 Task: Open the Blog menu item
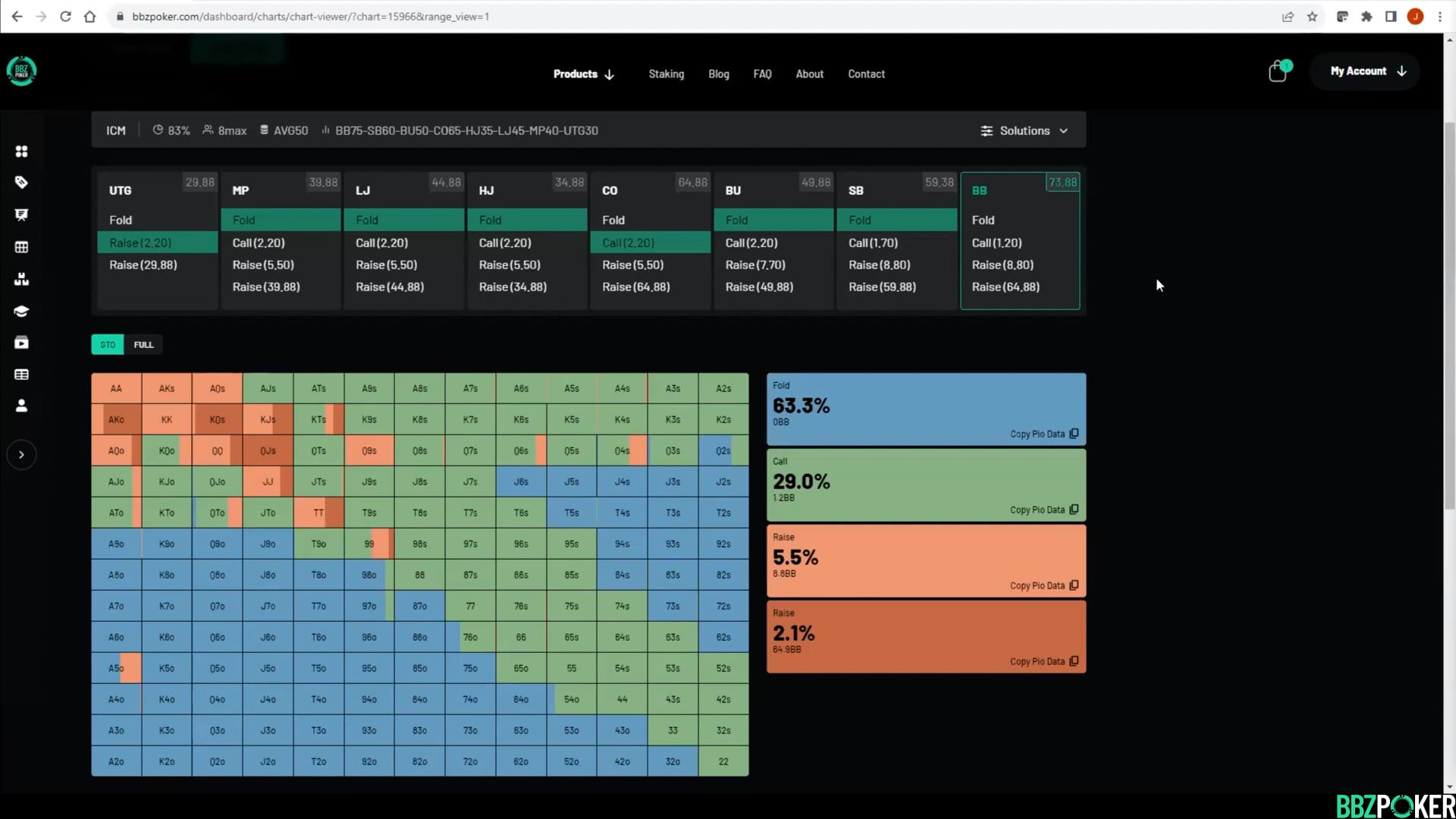pyautogui.click(x=718, y=74)
